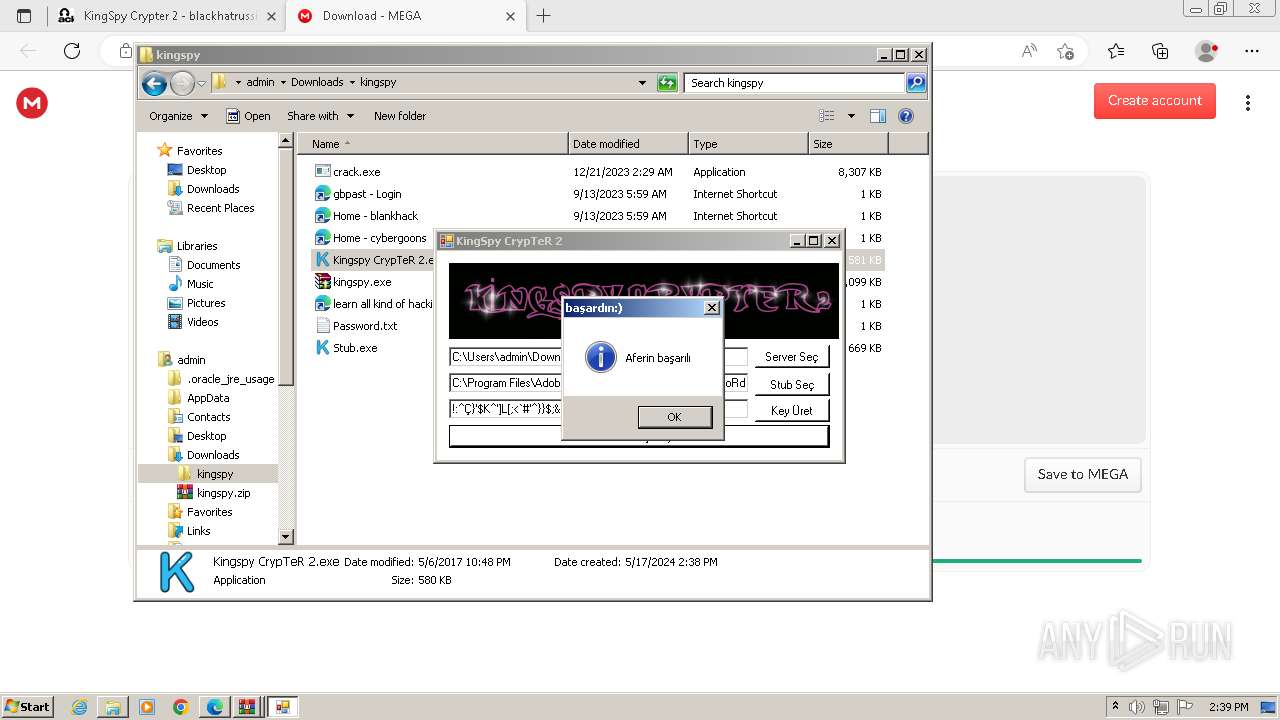Screen dimensions: 1280x720
Task: Select the Links folder in the tree
Action: (x=198, y=531)
